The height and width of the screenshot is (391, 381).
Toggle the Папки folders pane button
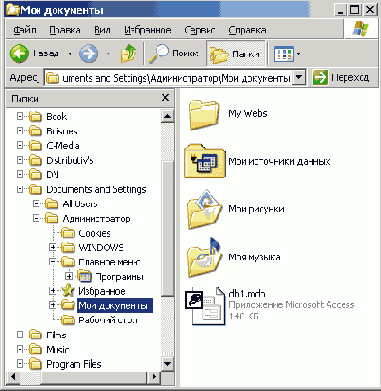pos(236,54)
